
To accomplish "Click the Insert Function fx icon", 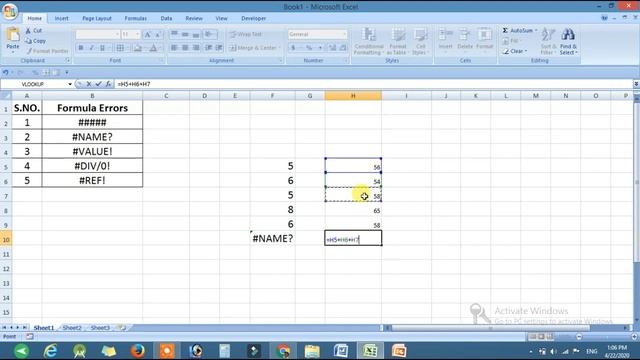I will [x=108, y=84].
